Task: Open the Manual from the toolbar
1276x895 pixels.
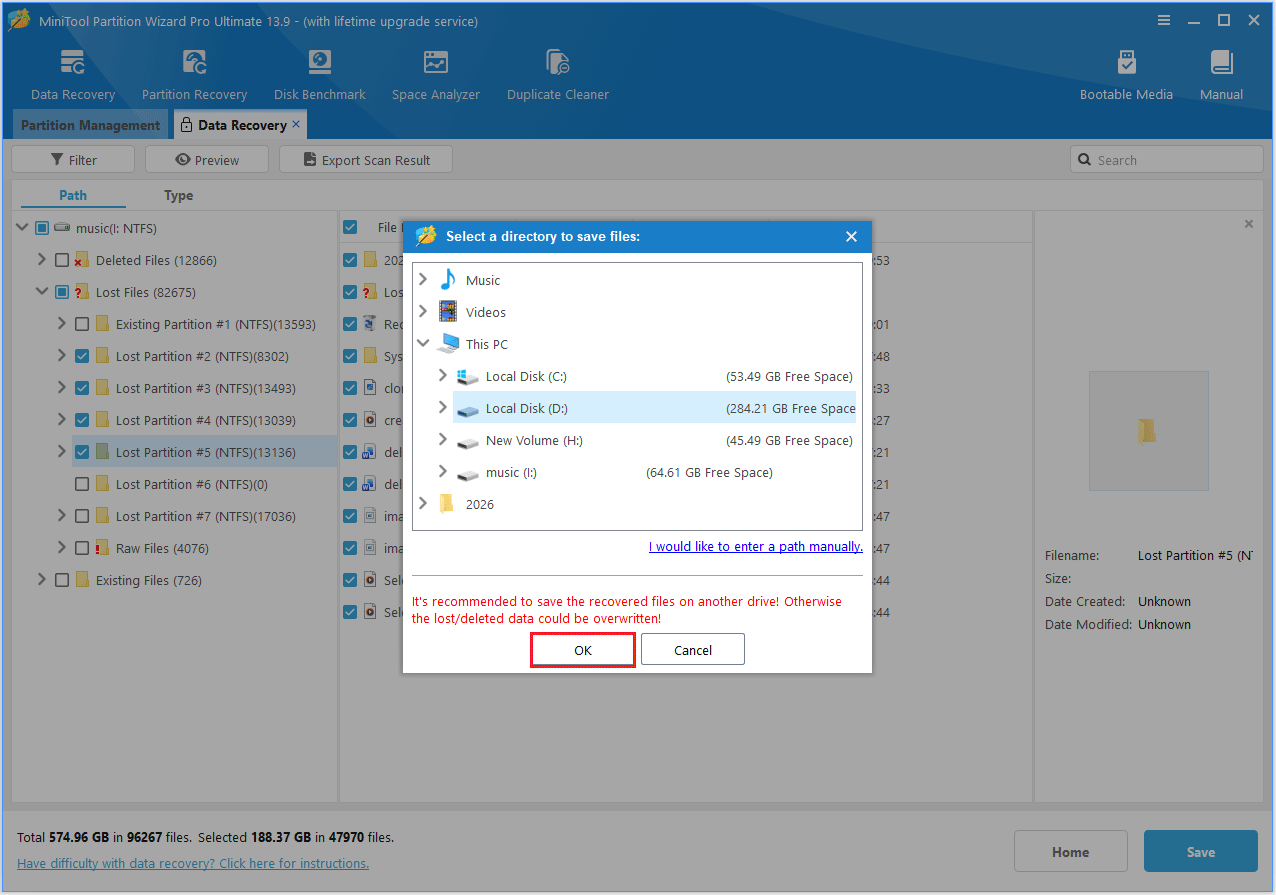Action: pos(1221,76)
